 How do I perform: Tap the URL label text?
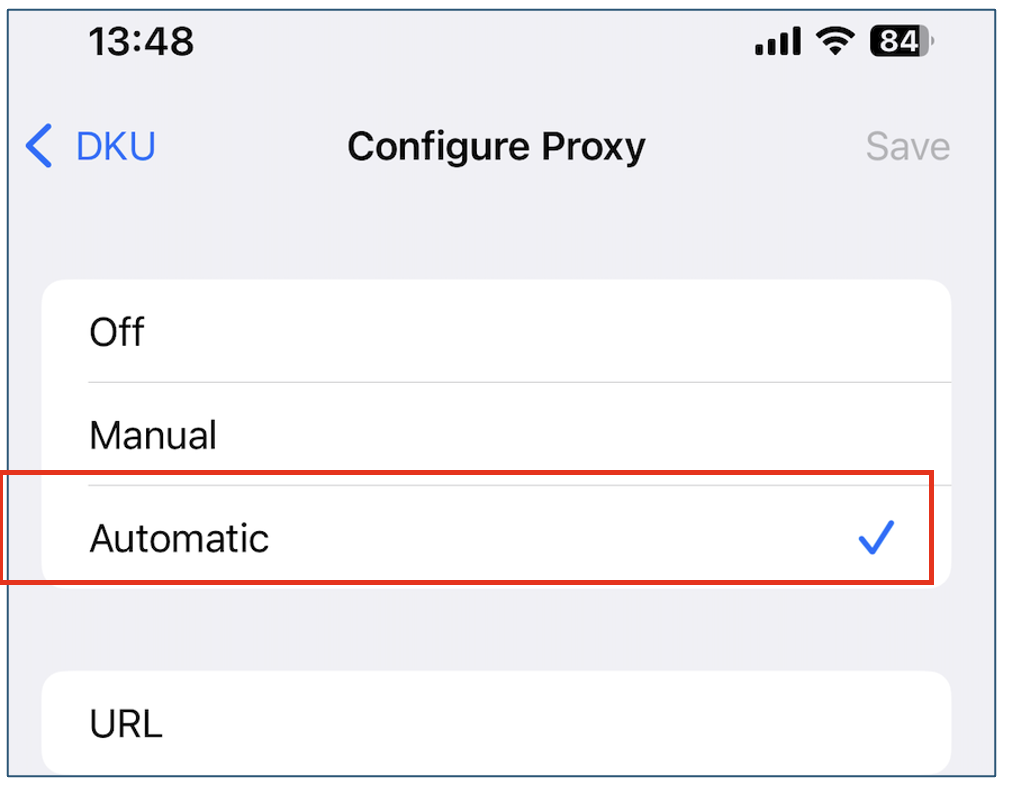[x=126, y=724]
